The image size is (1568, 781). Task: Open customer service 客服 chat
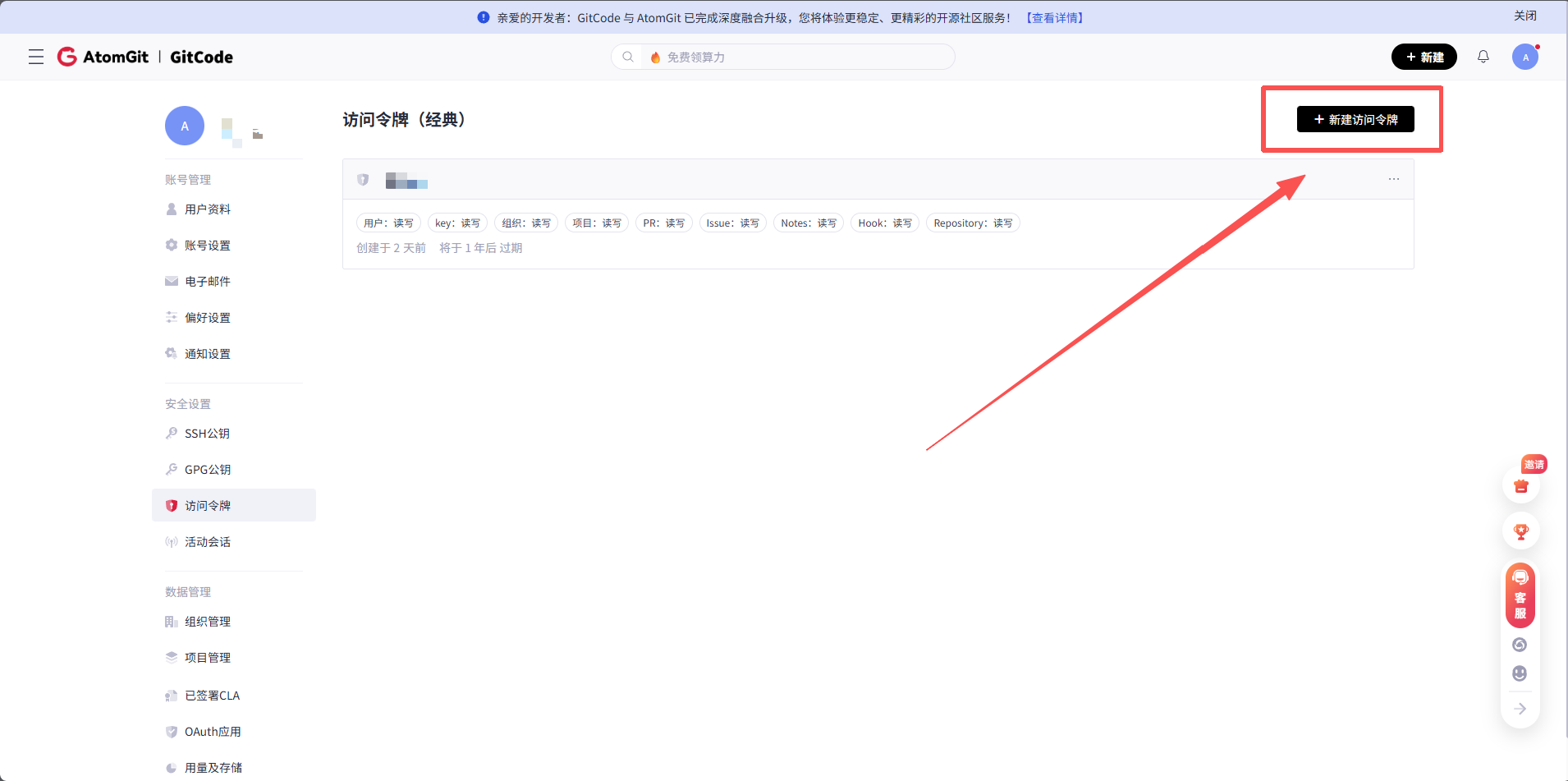[1520, 595]
